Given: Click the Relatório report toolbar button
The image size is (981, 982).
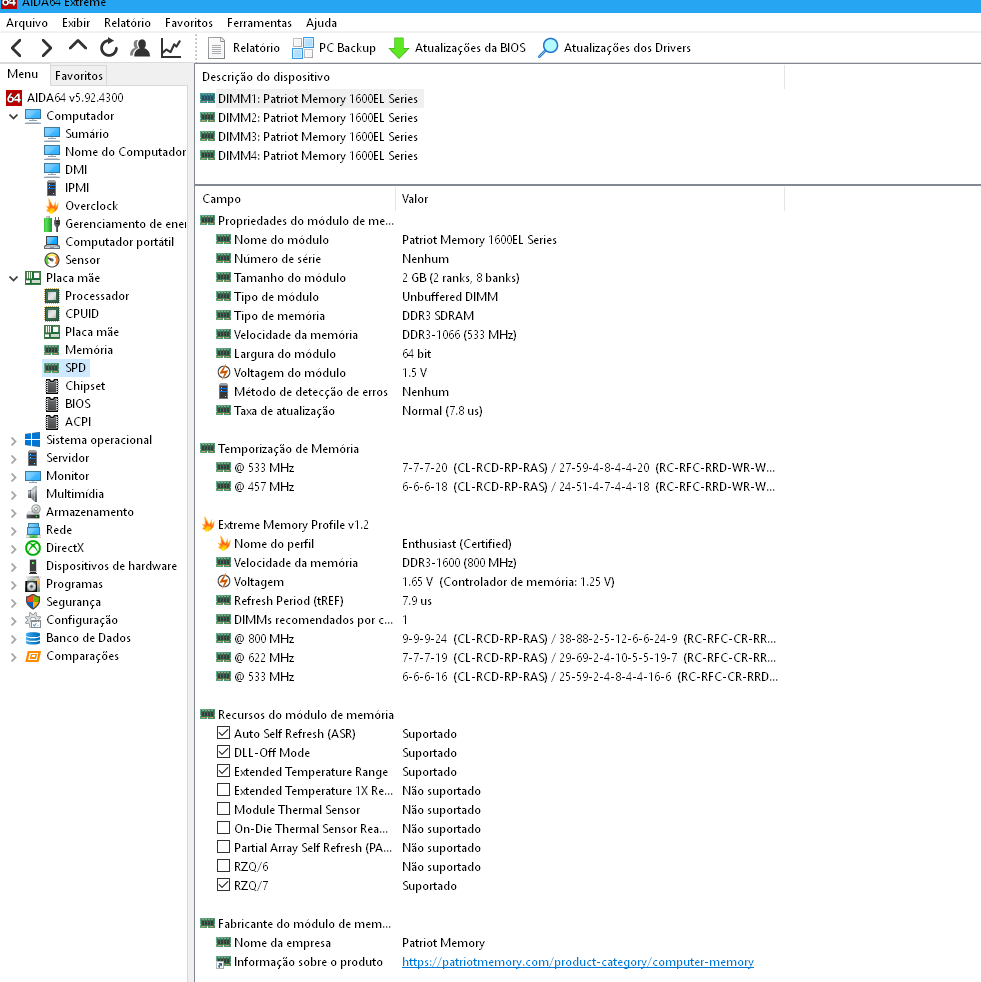Looking at the screenshot, I should tap(244, 48).
